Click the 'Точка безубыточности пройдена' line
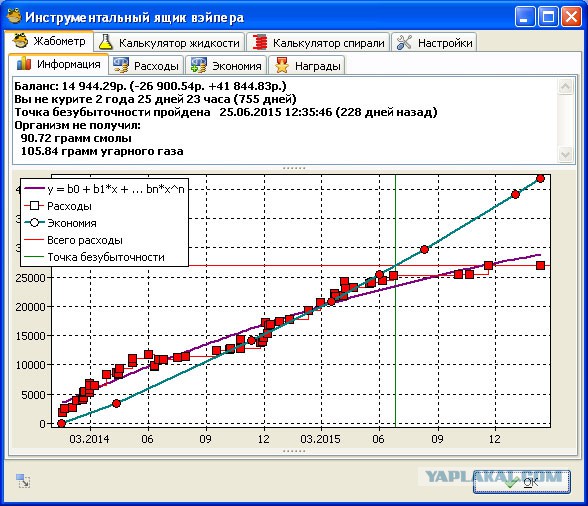Screen dimensions: 588x506 [x=226, y=112]
